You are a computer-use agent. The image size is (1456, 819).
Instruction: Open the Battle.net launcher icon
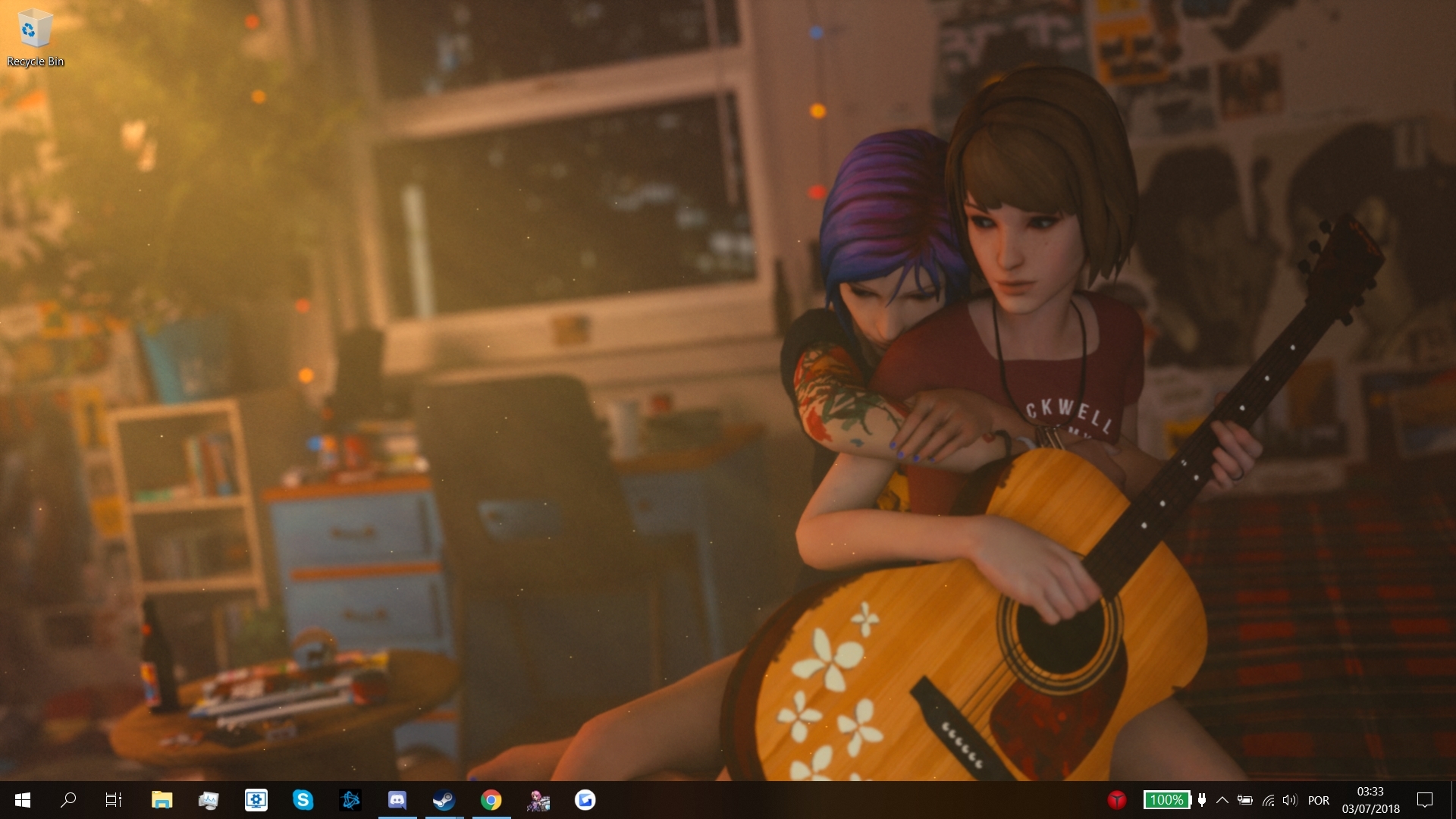[350, 800]
